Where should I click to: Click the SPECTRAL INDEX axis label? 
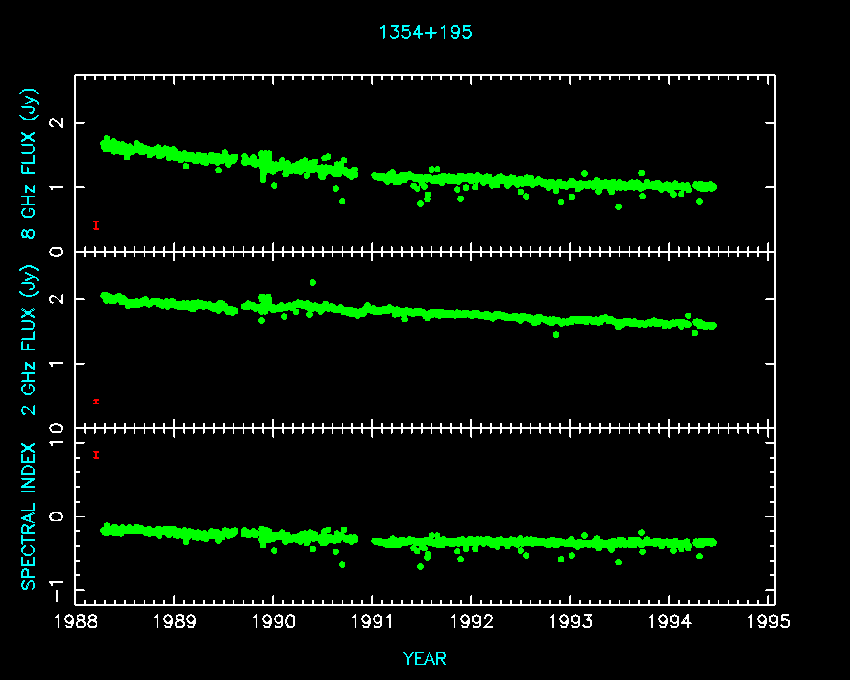(29, 515)
